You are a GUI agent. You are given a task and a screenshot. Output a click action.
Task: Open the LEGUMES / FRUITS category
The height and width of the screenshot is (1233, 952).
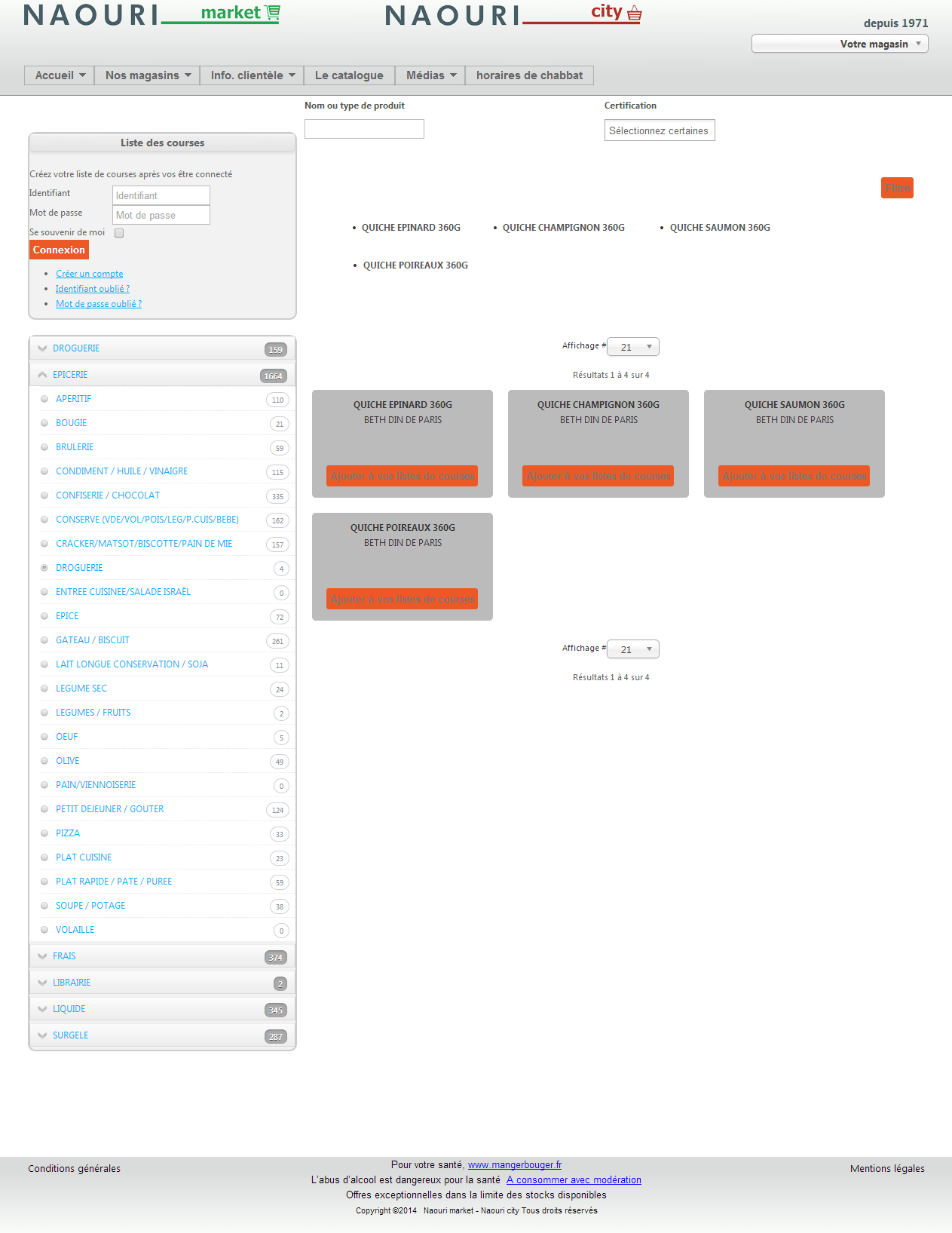pos(93,713)
